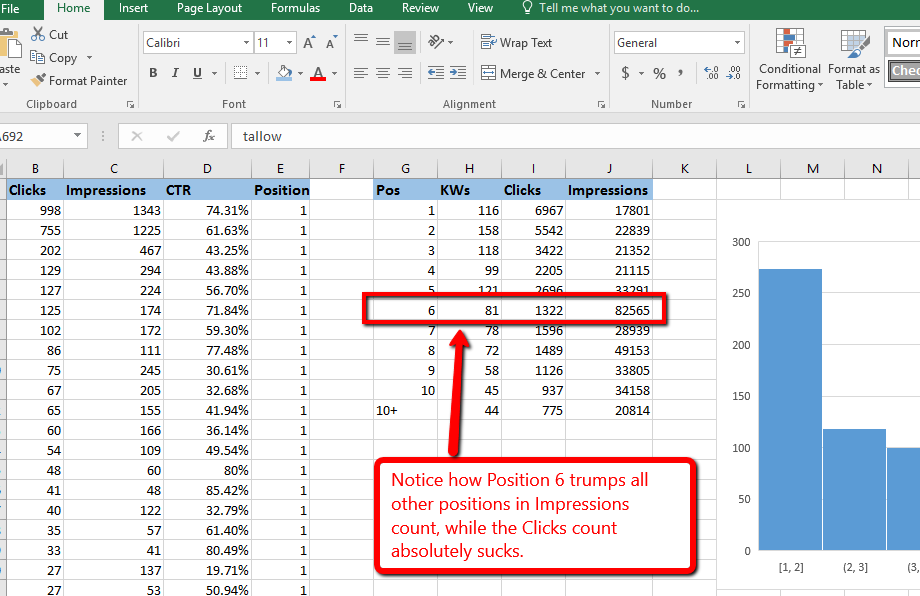Switch to the Data tab
This screenshot has width=920, height=596.
tap(361, 8)
